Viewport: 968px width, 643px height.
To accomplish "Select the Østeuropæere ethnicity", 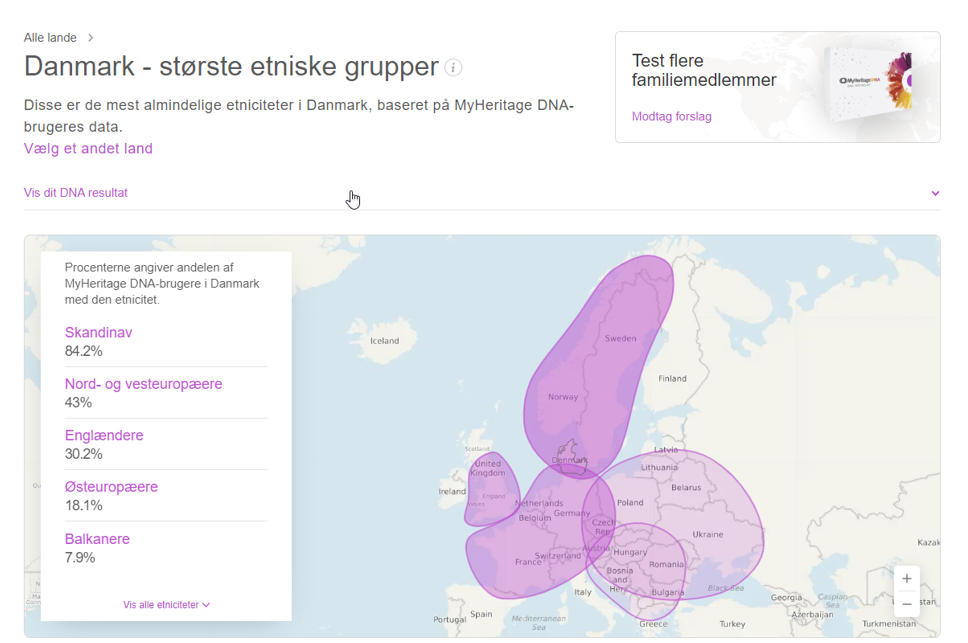I will [x=111, y=487].
